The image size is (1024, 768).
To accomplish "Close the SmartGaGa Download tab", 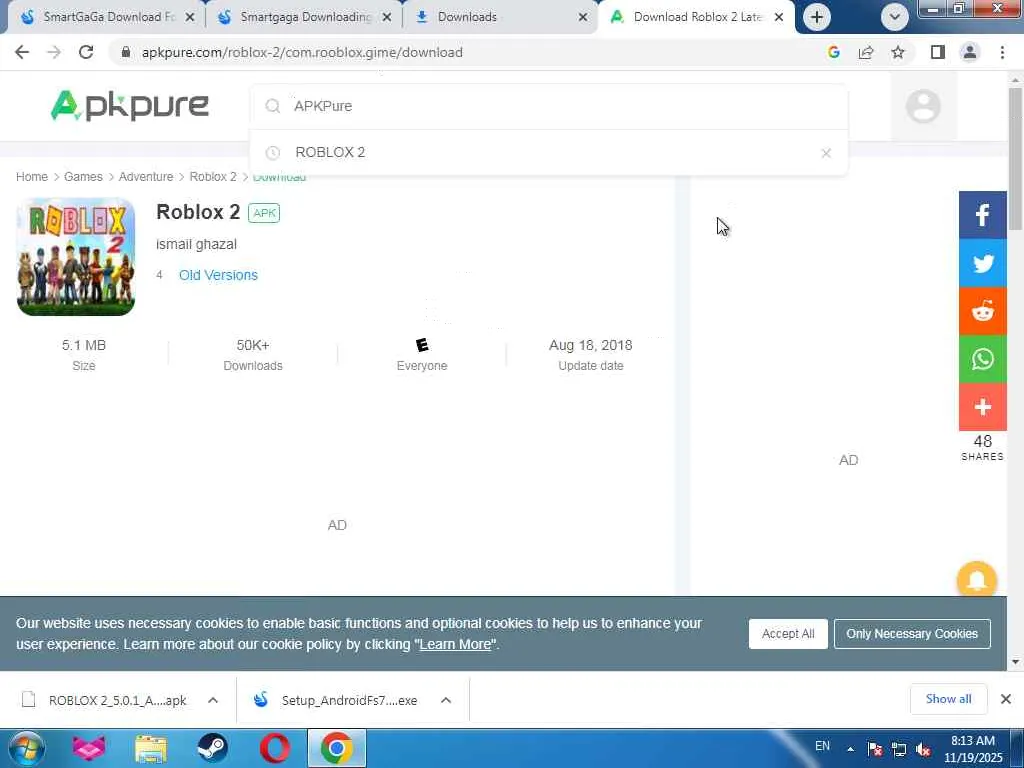I will tap(189, 17).
